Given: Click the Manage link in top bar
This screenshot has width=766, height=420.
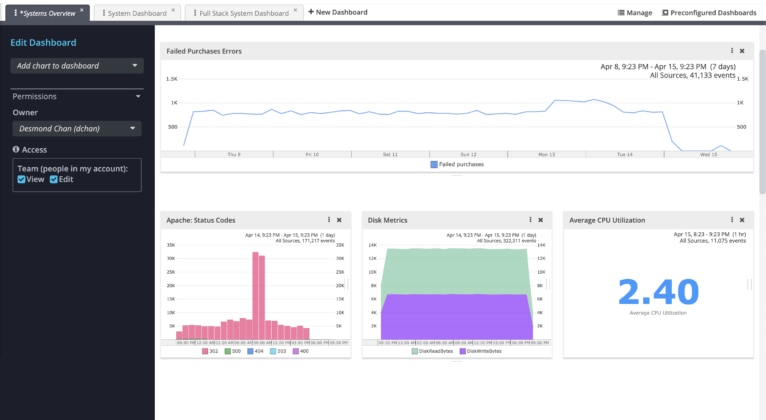Looking at the screenshot, I should click(634, 13).
